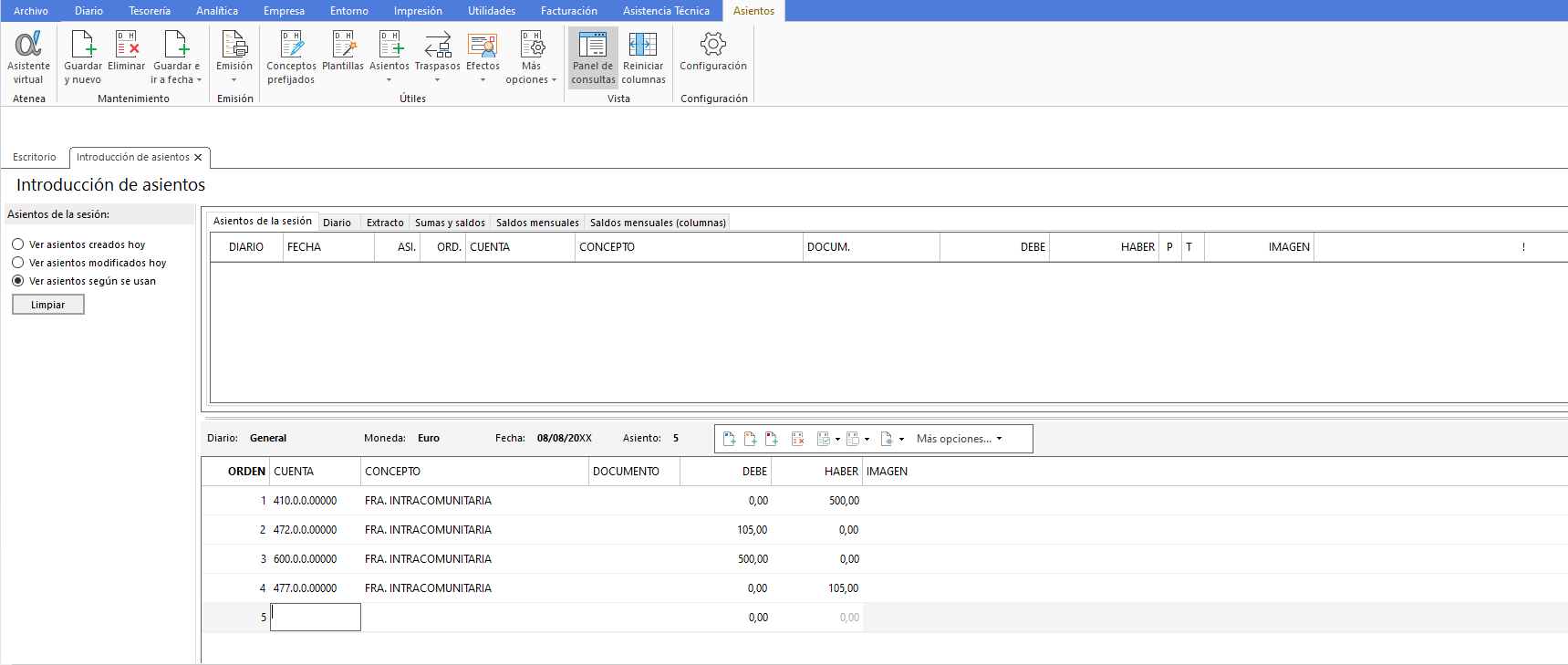Expand arrow beside the preview eye icon

[x=901, y=439]
